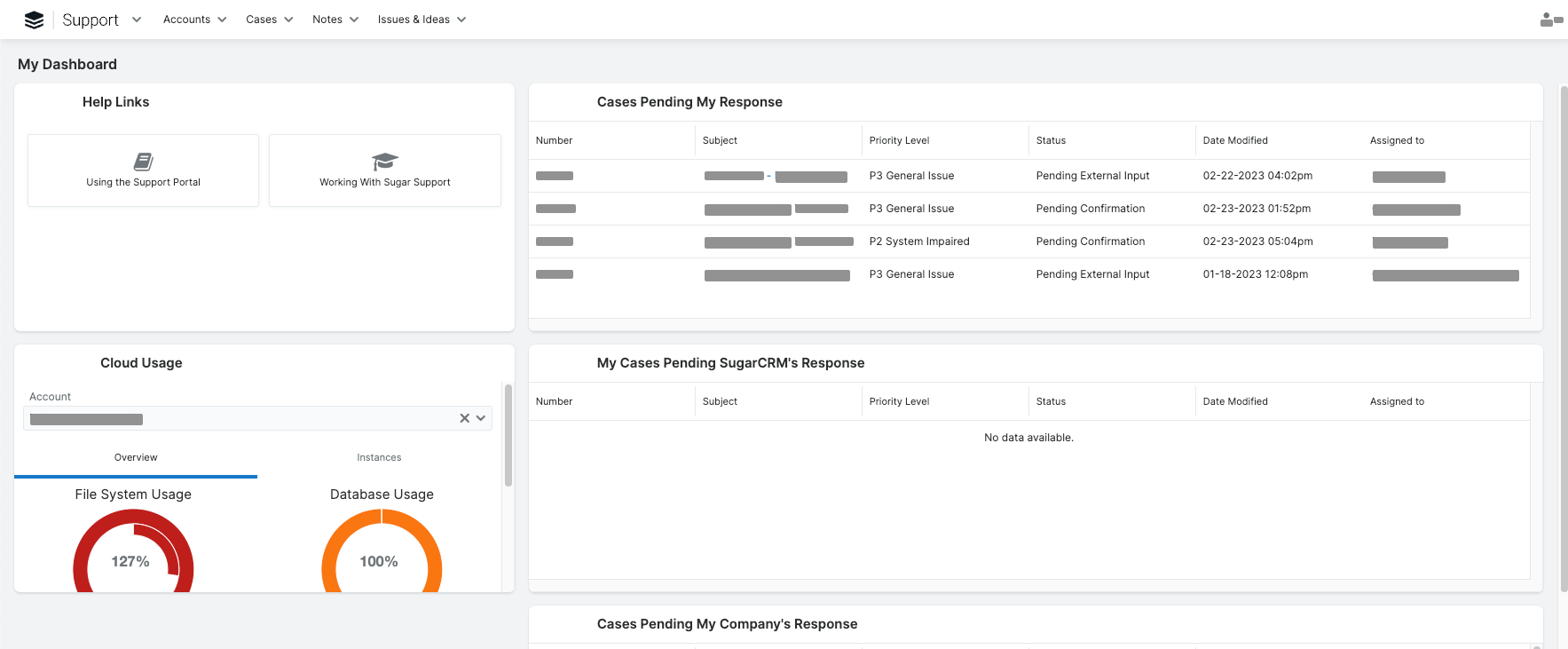Open case subject in P2 System Impaired row
This screenshot has height=649, width=1568.
(778, 241)
